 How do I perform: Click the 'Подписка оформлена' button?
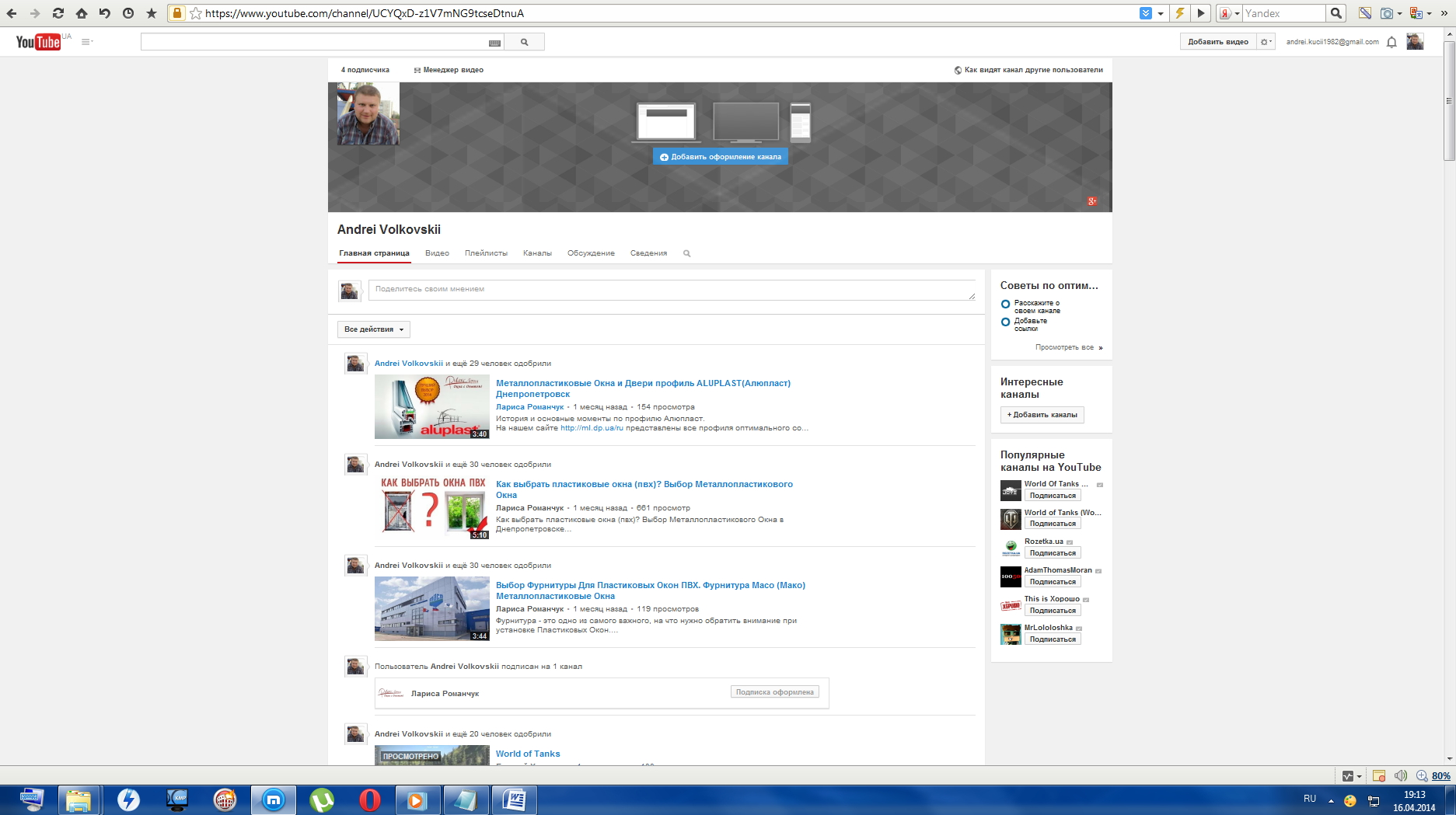775,692
